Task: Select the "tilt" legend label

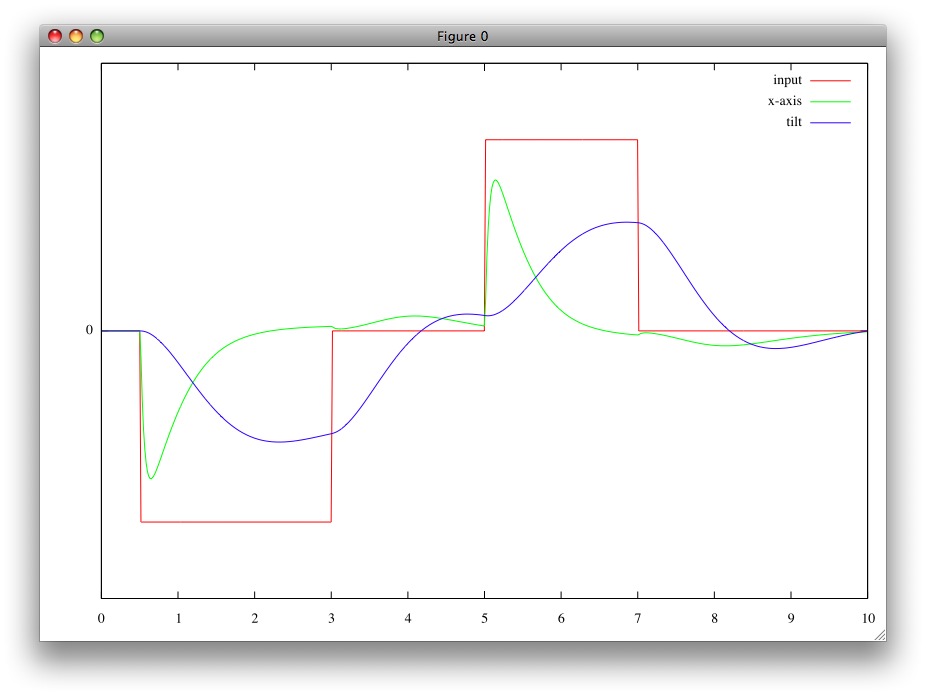Action: click(x=793, y=122)
